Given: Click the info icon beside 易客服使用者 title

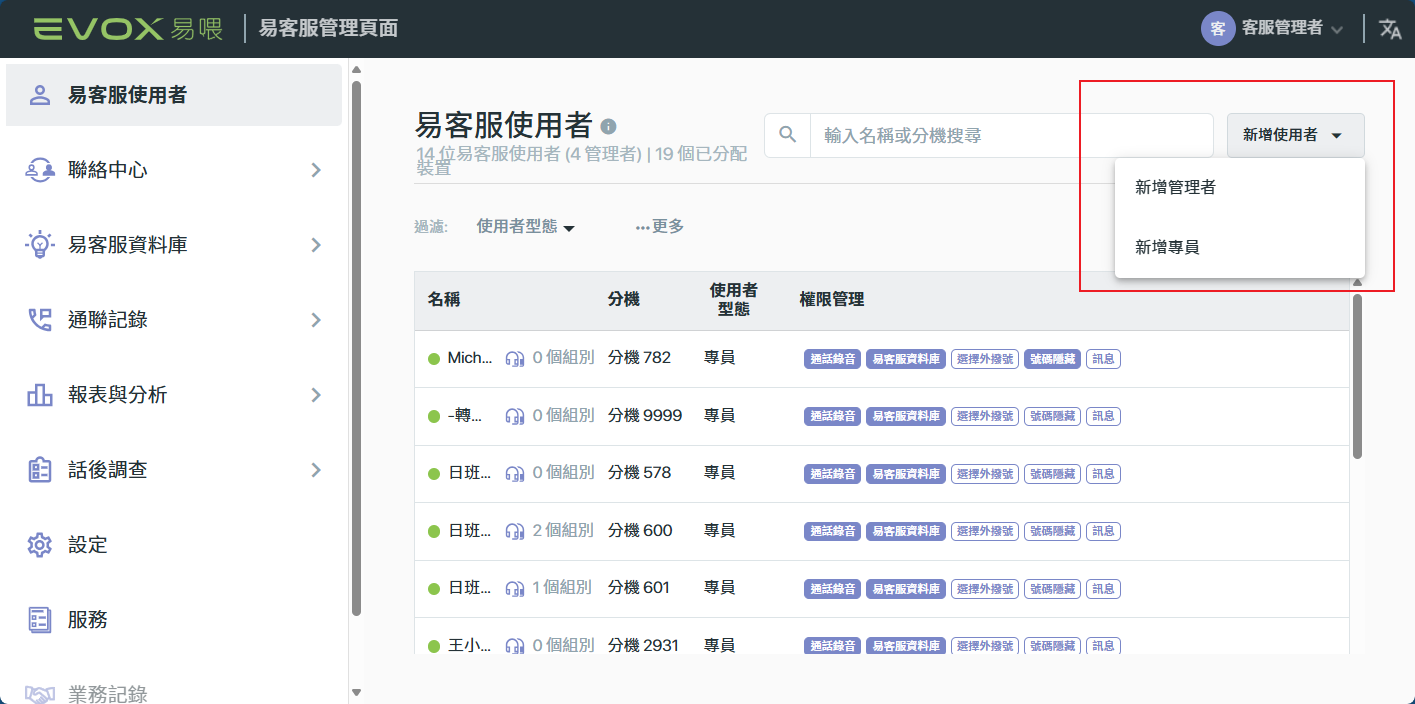Looking at the screenshot, I should 608,127.
